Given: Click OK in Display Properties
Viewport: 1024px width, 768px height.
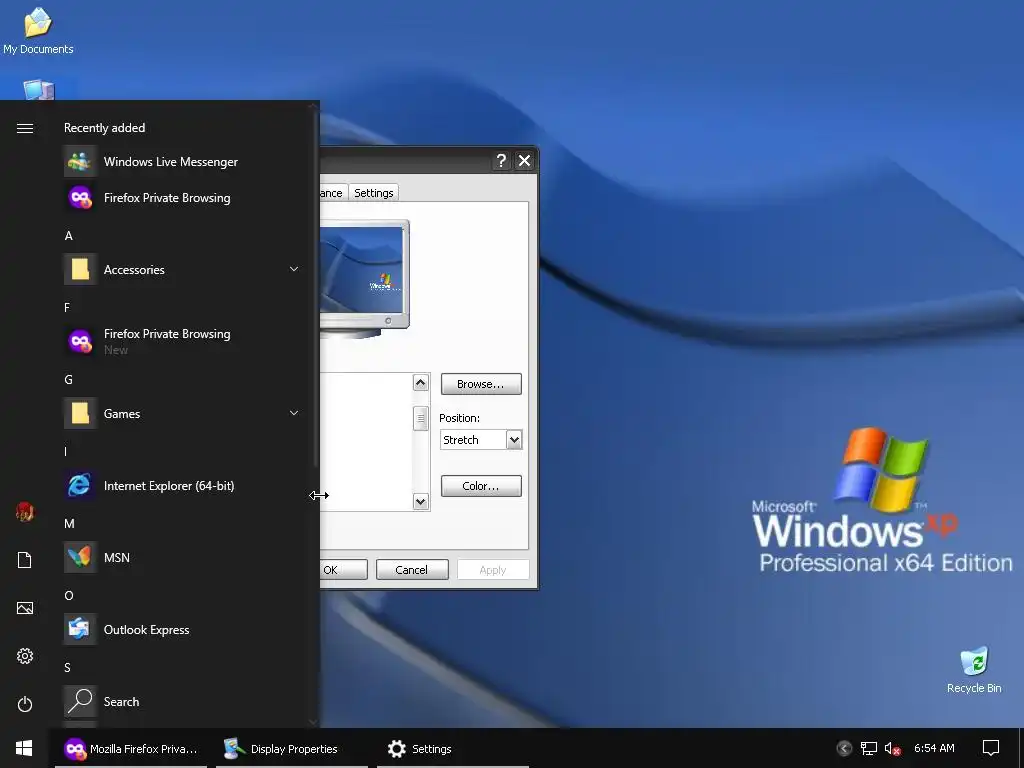Looking at the screenshot, I should tap(344, 569).
